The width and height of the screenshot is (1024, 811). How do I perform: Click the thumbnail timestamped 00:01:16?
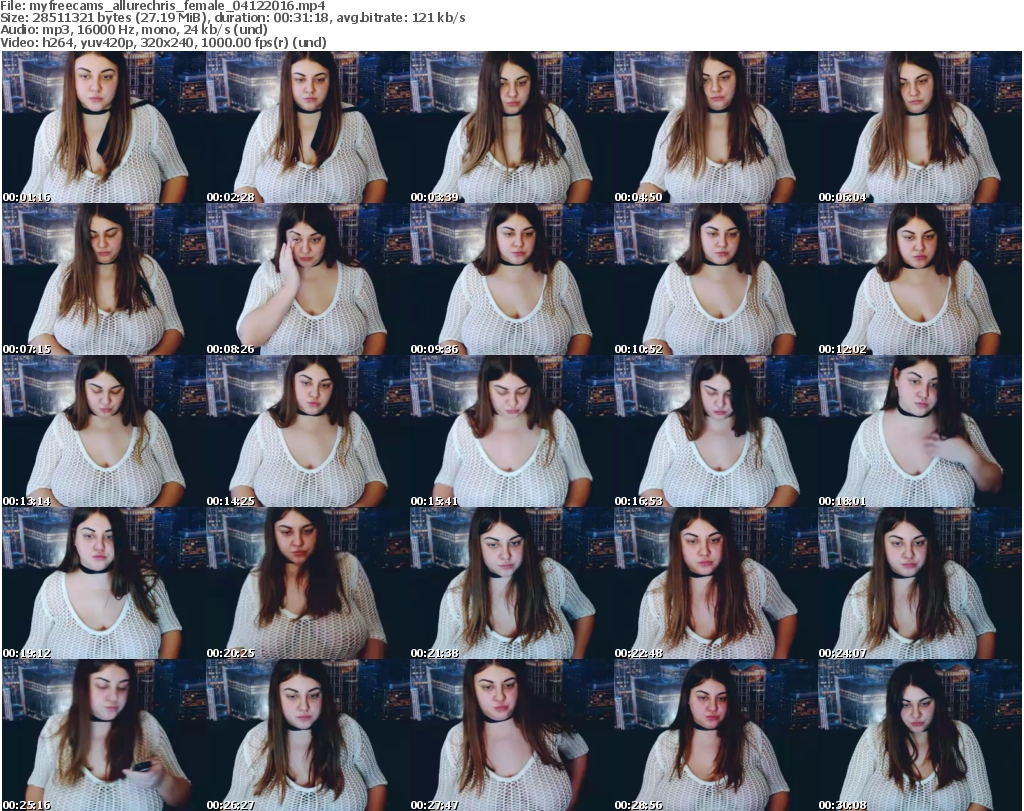coord(103,127)
